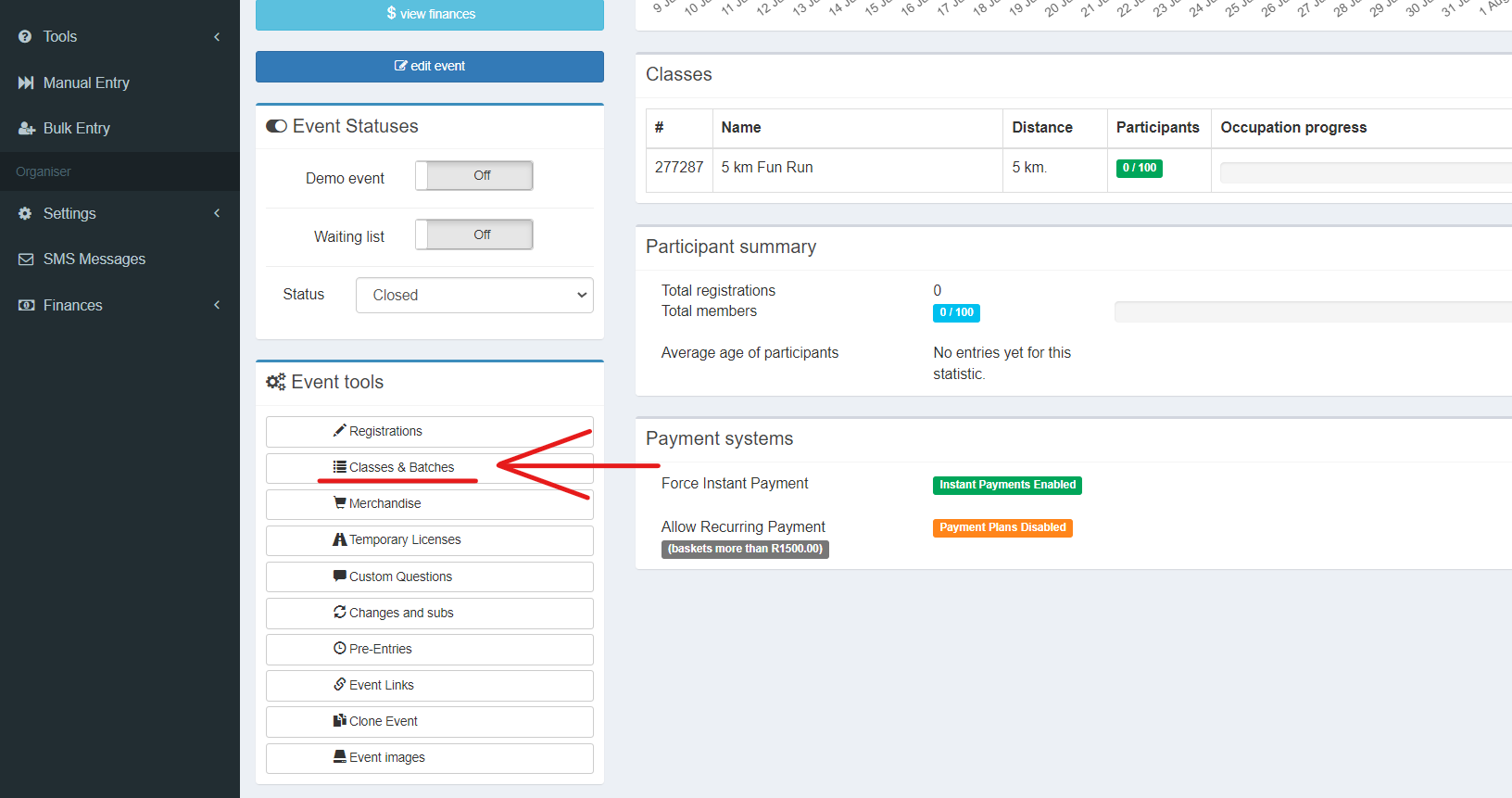The image size is (1512, 798).
Task: Click the Tools question-mark icon
Action: click(x=25, y=36)
